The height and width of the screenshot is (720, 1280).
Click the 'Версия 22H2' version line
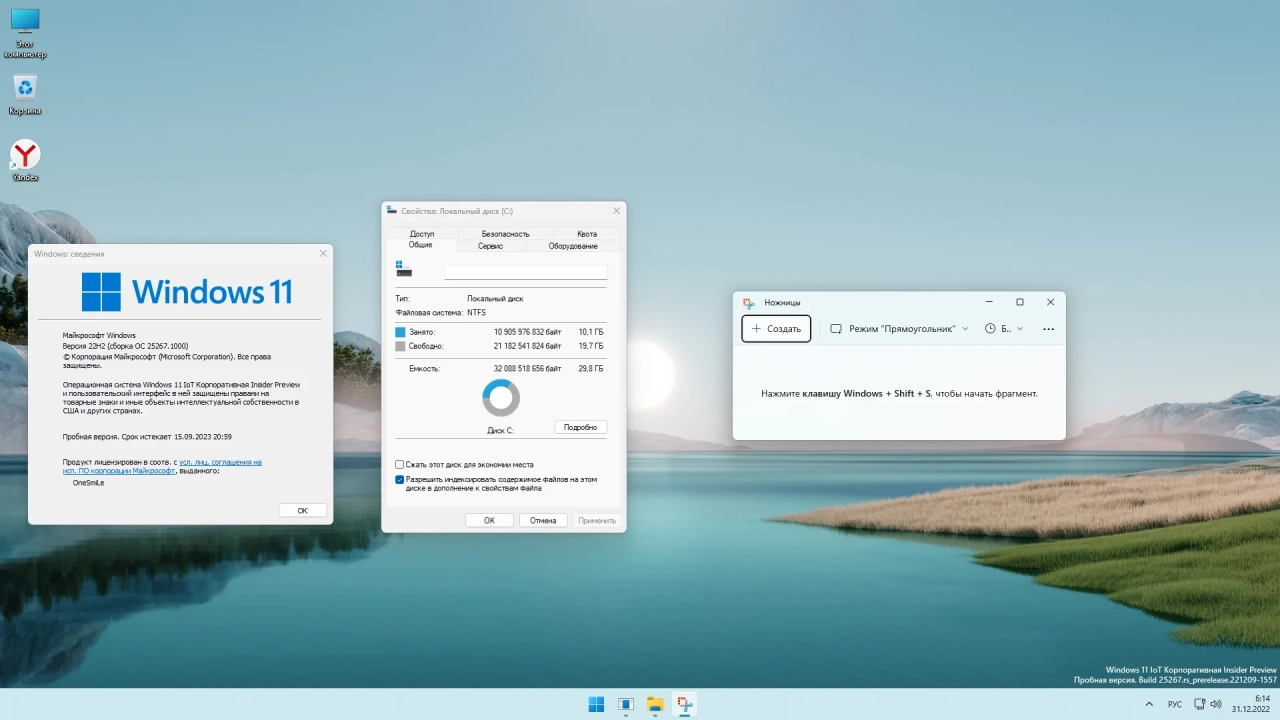pyautogui.click(x=125, y=346)
